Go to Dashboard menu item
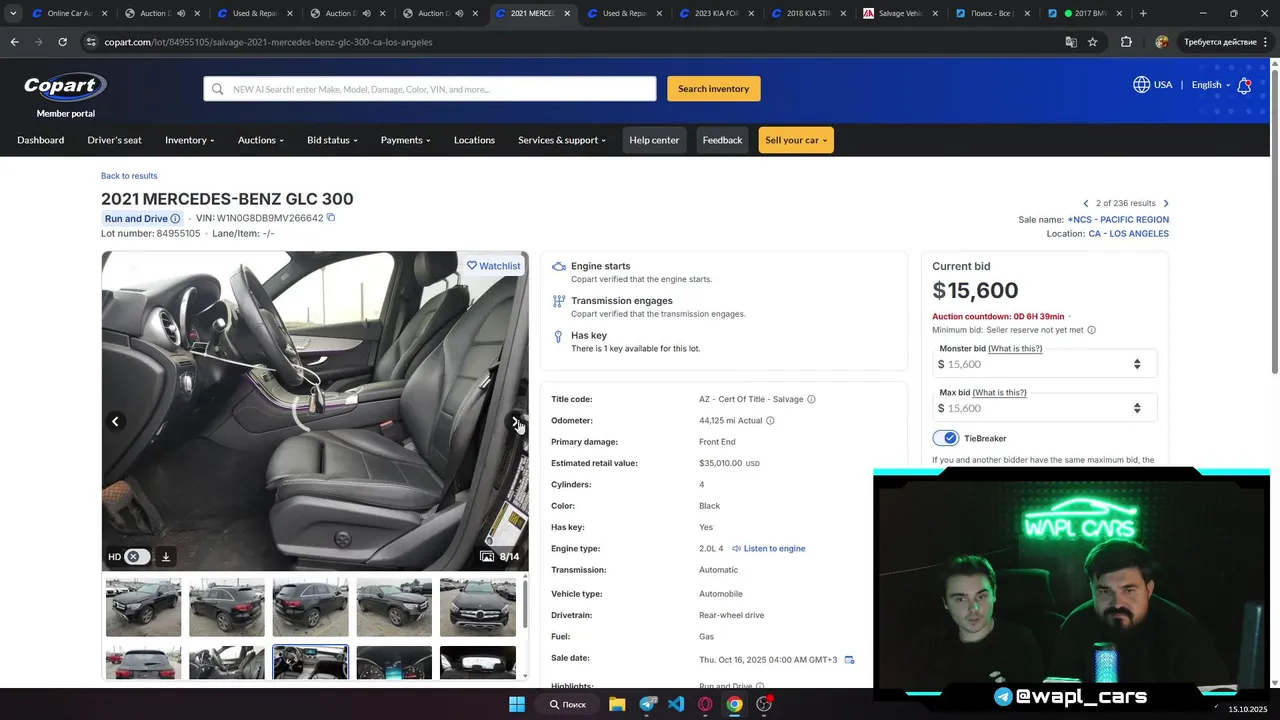Screen dimensions: 1280x720 (41, 140)
